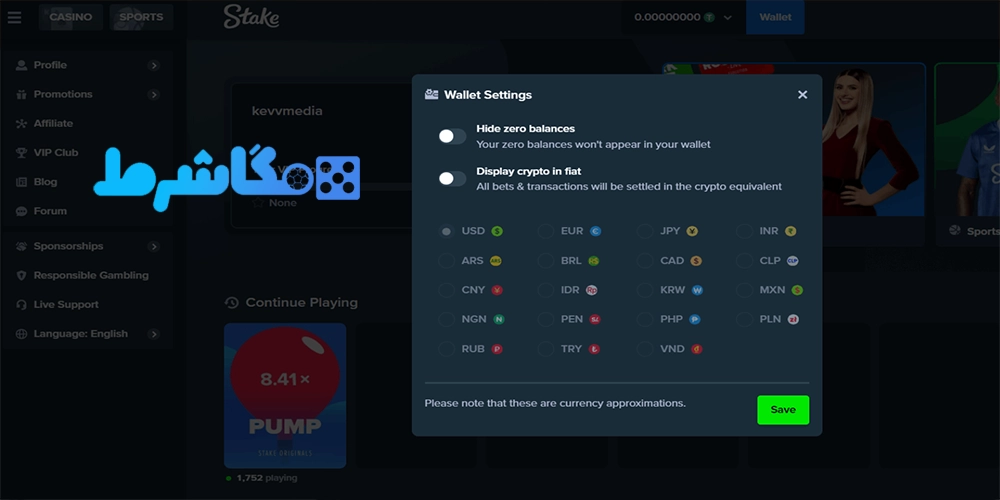This screenshot has height=500, width=1000.
Task: Click the INR rupee coin icon
Action: (791, 231)
